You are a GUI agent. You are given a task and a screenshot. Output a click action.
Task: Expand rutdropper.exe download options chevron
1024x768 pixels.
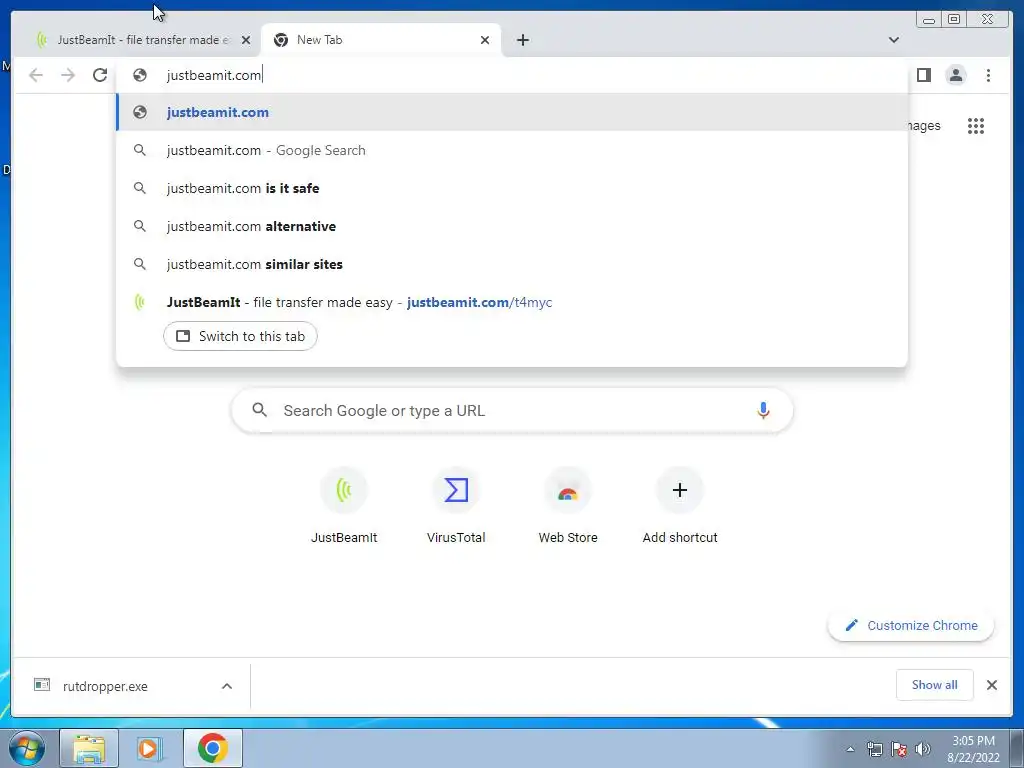(227, 686)
